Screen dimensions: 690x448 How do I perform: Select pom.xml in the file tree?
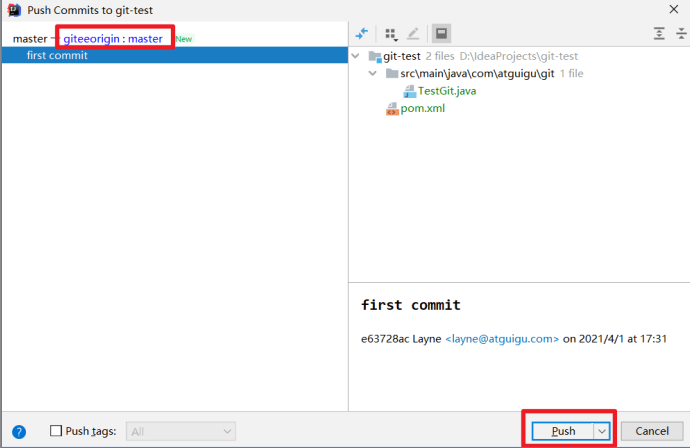tap(422, 108)
